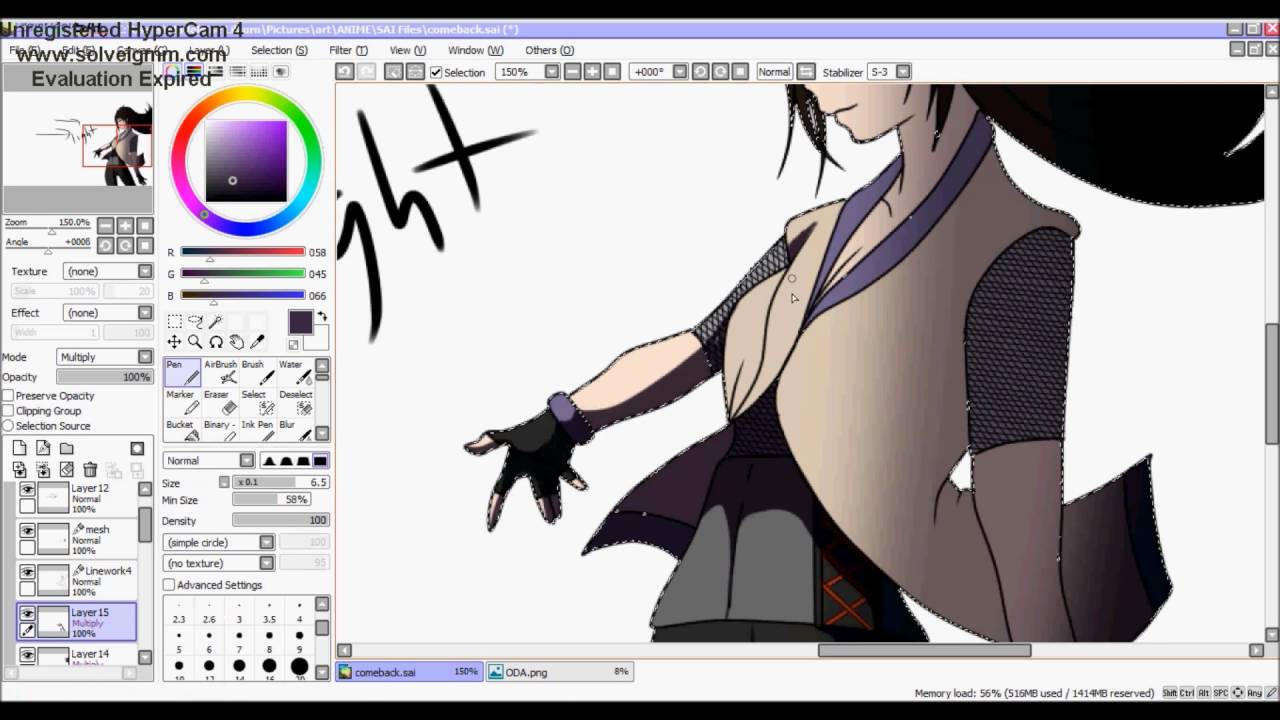
Task: Swap foreground and background colors
Action: (x=322, y=317)
